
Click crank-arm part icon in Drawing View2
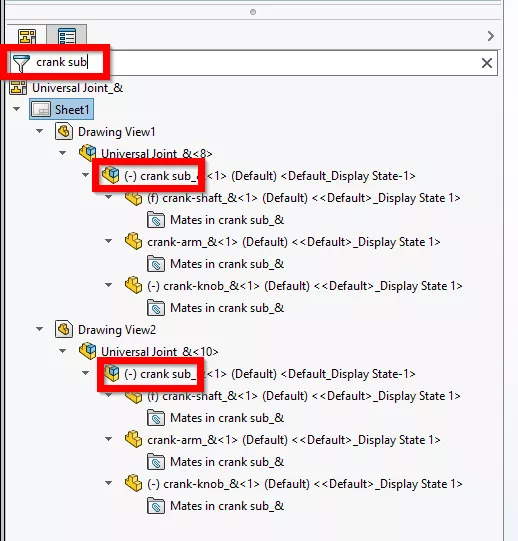click(x=134, y=439)
